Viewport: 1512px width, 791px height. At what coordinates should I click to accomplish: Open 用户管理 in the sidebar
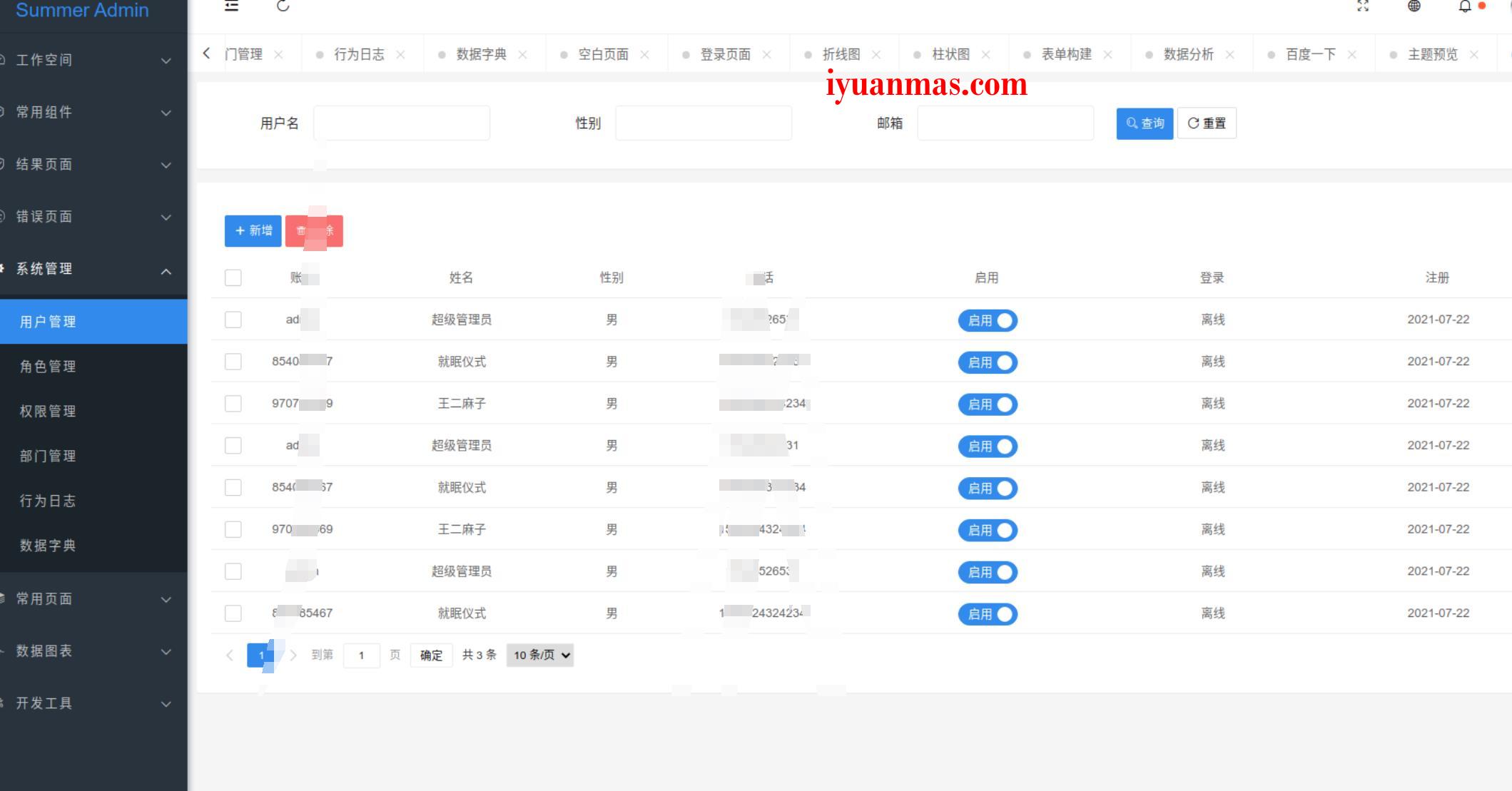click(93, 322)
